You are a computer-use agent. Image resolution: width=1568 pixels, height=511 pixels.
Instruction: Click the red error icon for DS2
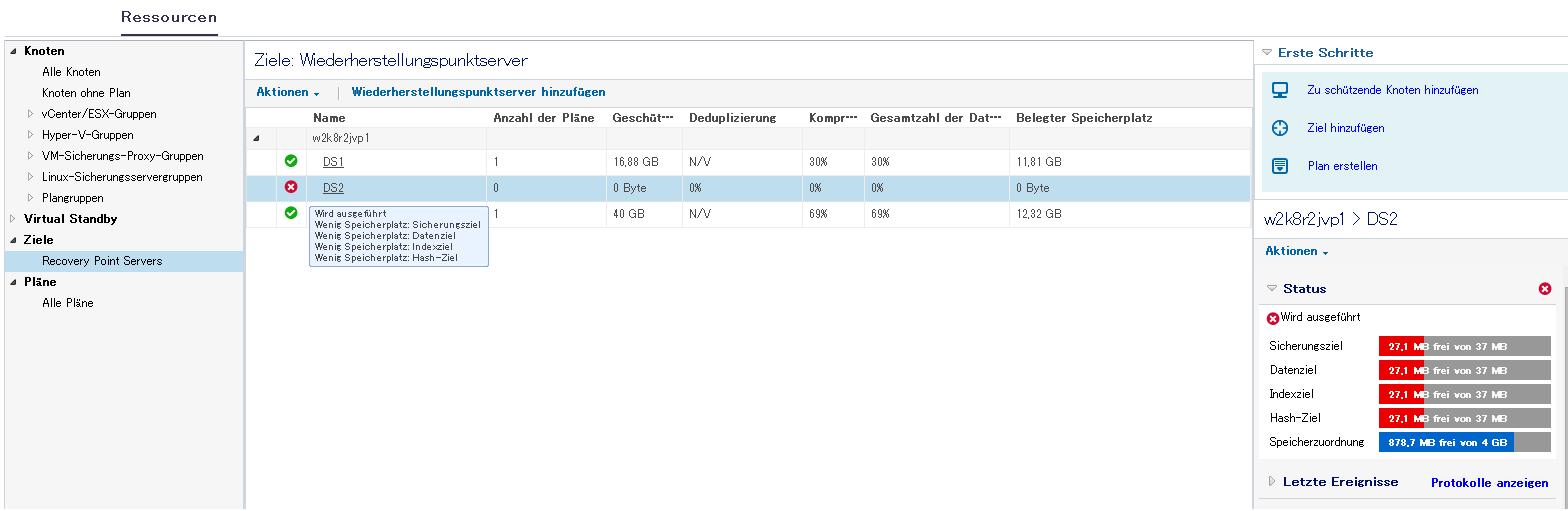(291, 187)
